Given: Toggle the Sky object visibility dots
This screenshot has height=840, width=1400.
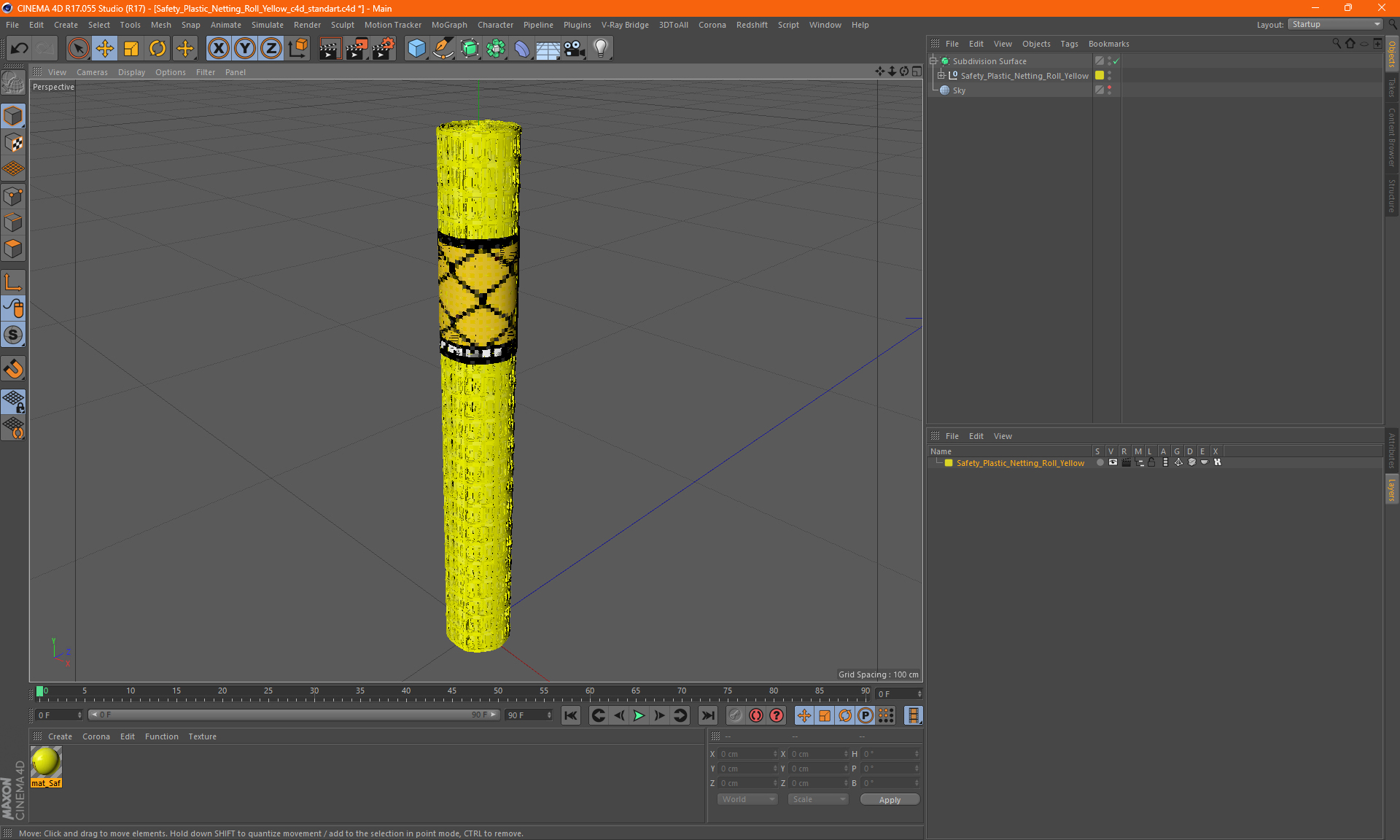Looking at the screenshot, I should [1109, 90].
